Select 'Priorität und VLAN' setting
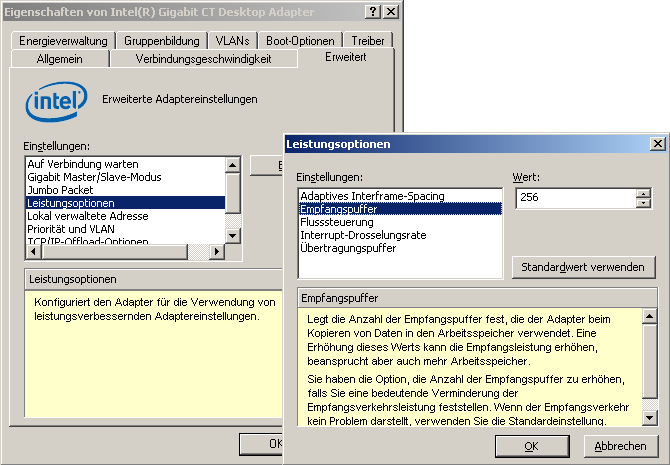Viewport: 670px width, 465px height. (x=126, y=229)
